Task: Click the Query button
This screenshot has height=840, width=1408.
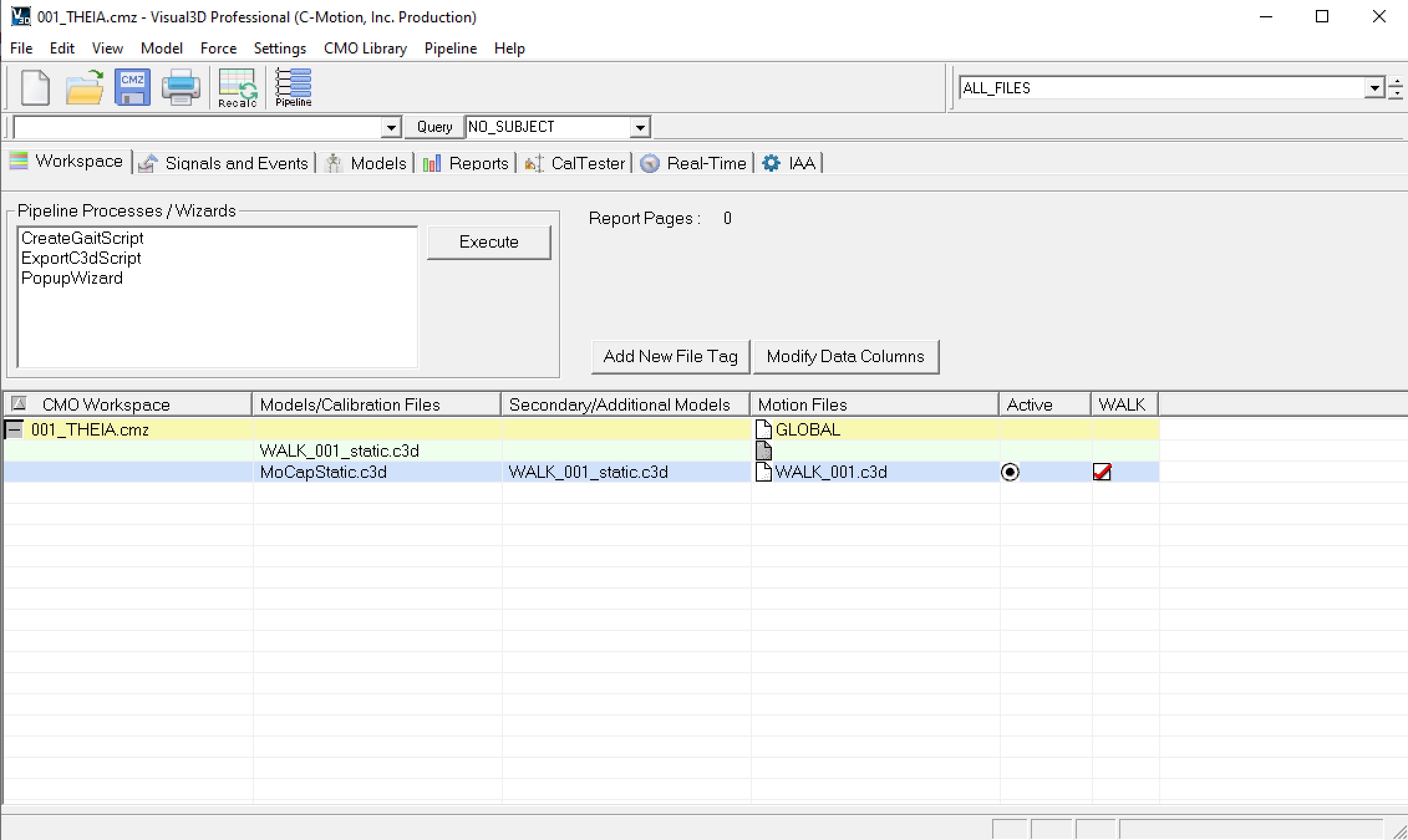Action: click(434, 127)
